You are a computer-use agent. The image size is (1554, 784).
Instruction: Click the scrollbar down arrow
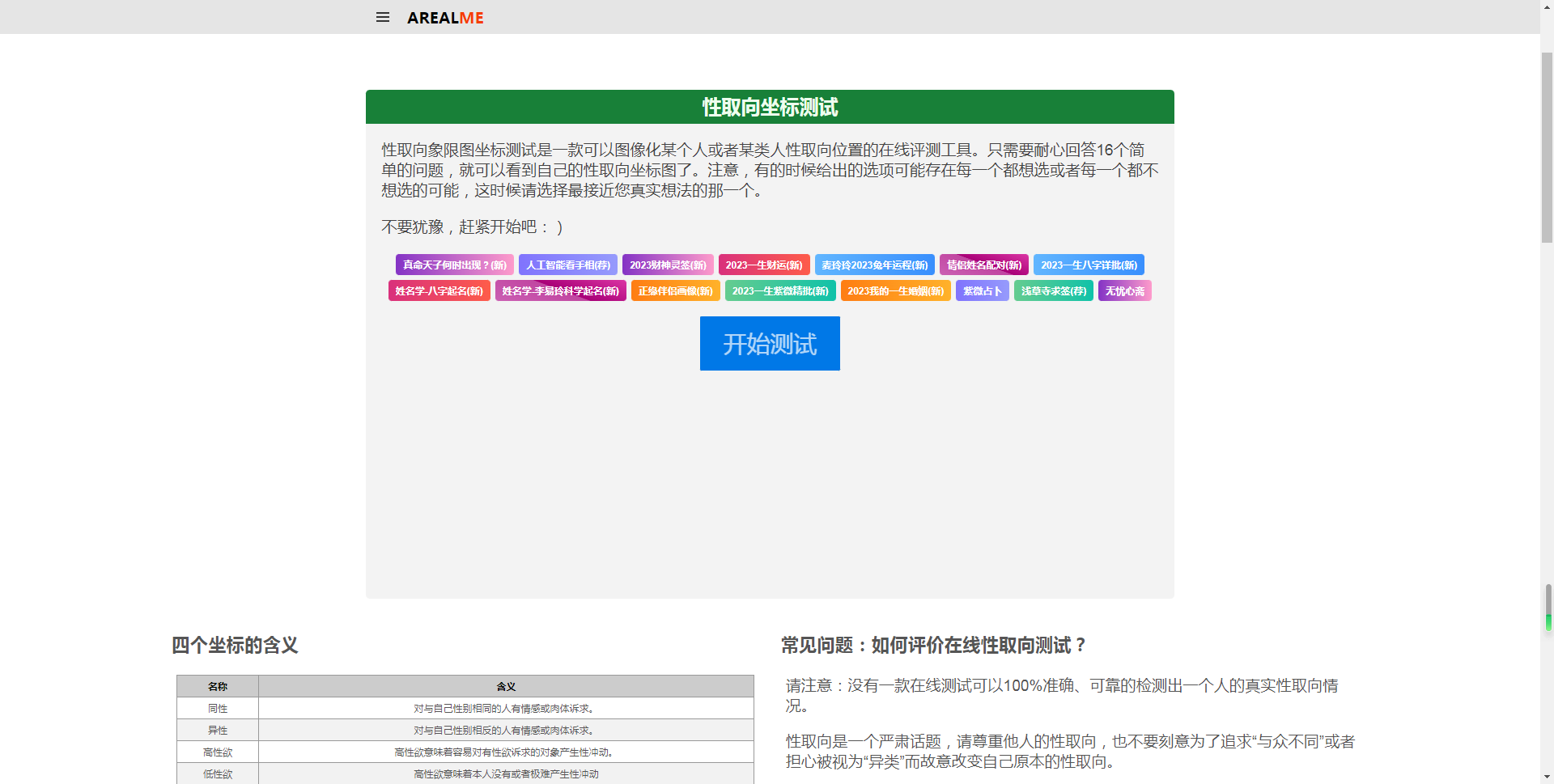1547,777
